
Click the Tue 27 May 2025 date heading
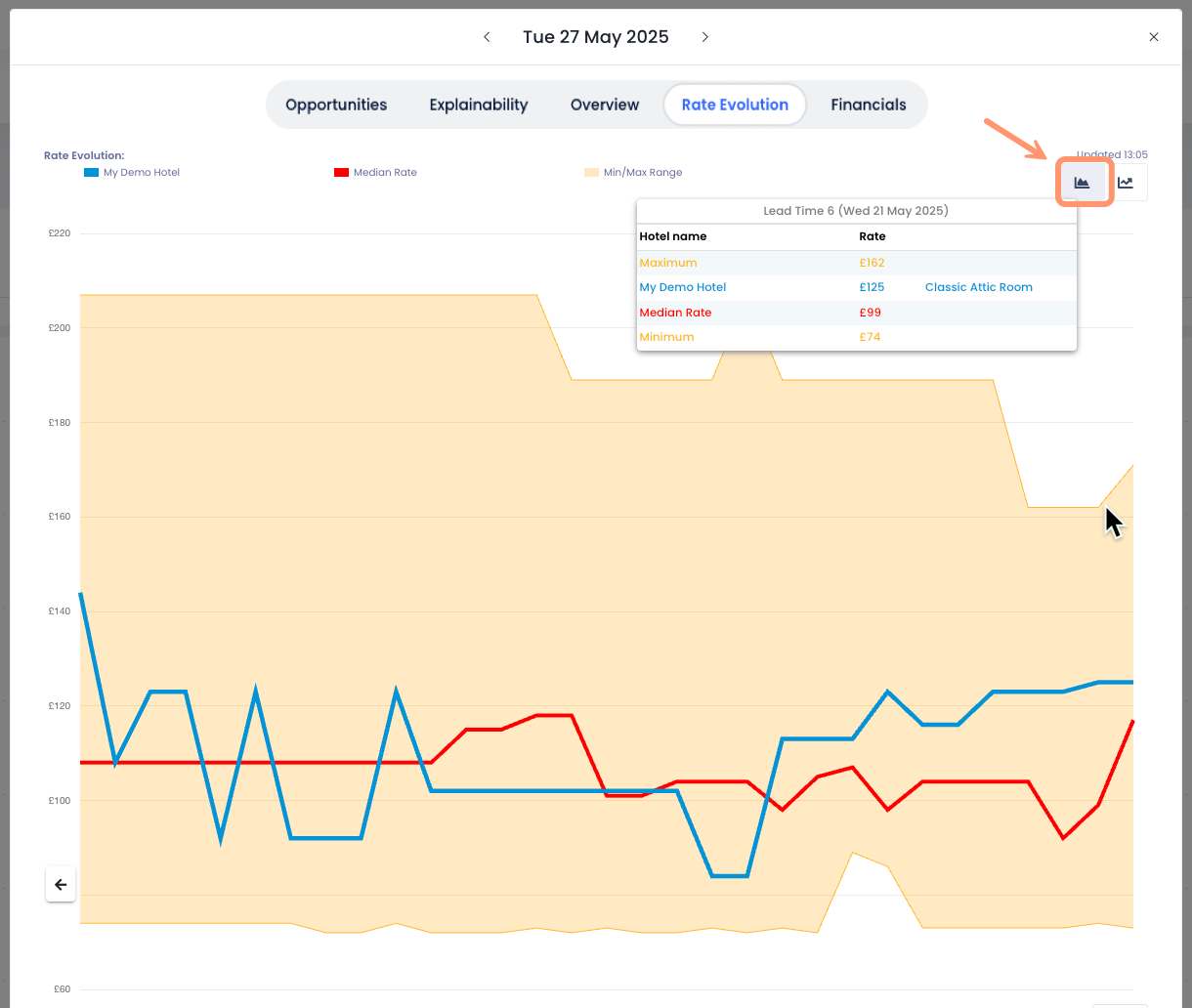pyautogui.click(x=596, y=37)
